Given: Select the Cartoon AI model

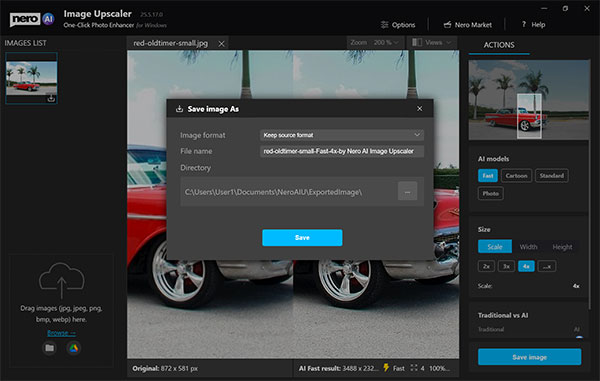Looking at the screenshot, I should [x=516, y=176].
